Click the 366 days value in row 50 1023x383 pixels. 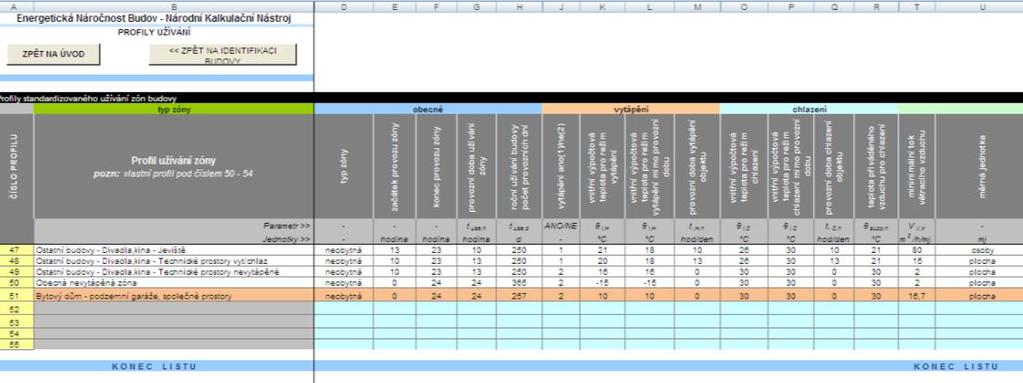coord(519,283)
